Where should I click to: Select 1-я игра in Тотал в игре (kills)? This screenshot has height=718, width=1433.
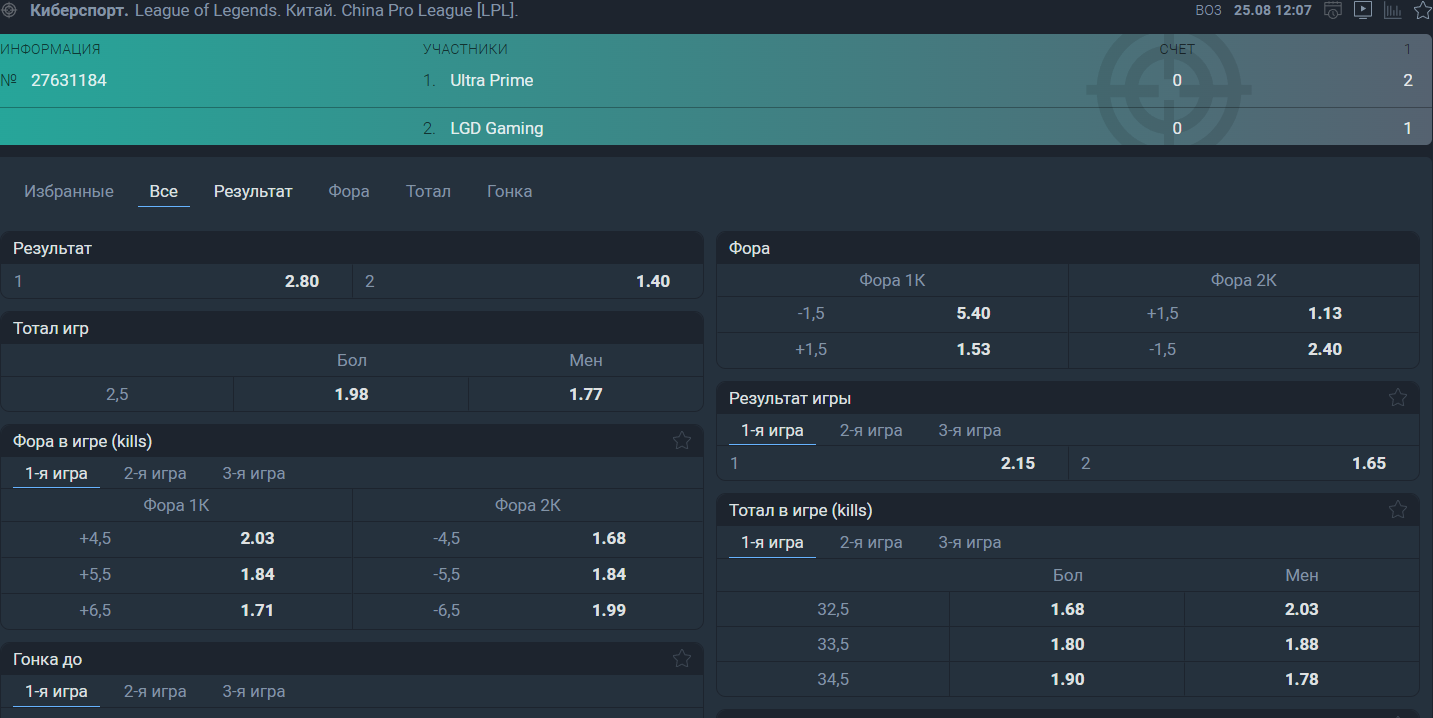[772, 542]
